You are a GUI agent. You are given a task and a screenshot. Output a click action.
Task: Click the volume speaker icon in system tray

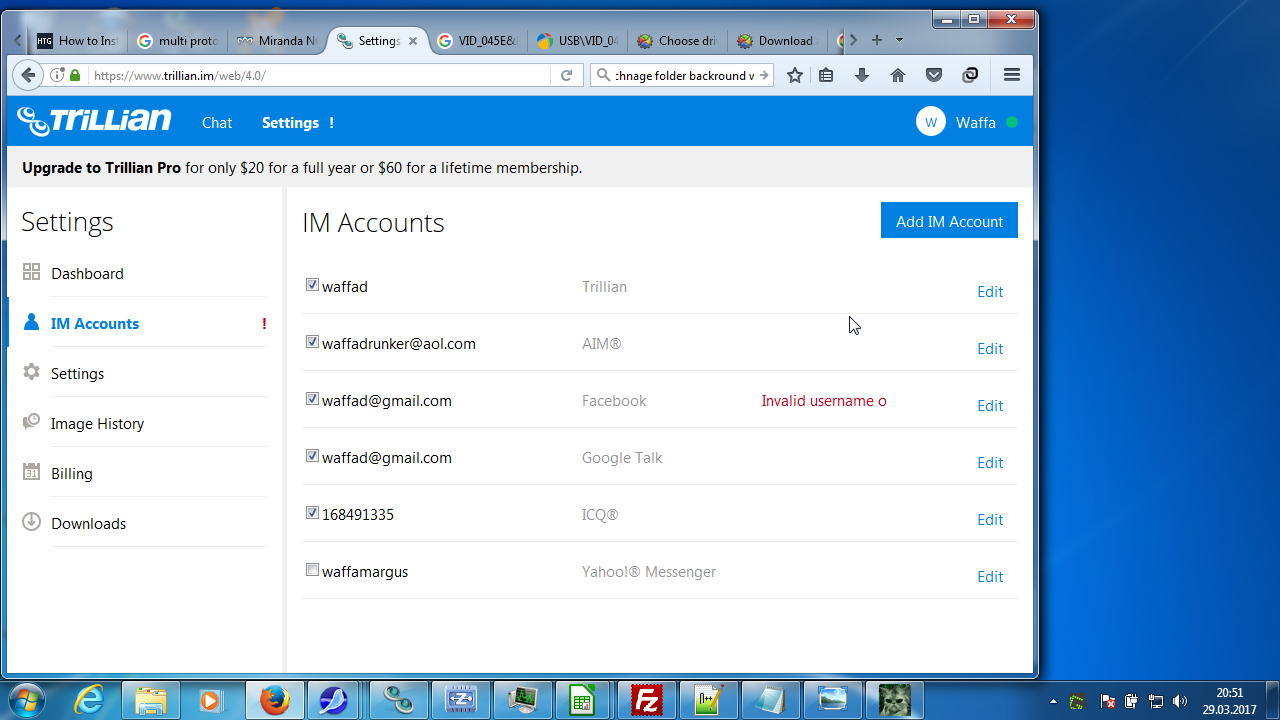pyautogui.click(x=1180, y=701)
